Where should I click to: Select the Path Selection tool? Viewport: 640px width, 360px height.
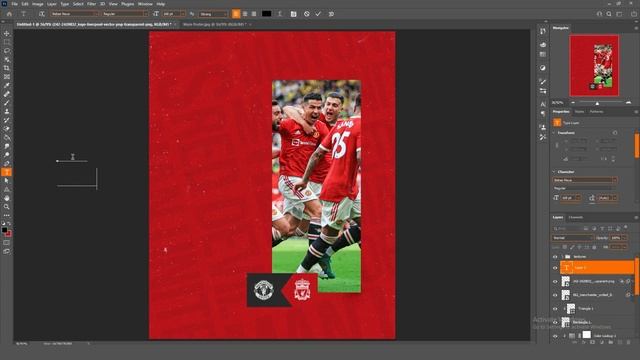pos(7,181)
